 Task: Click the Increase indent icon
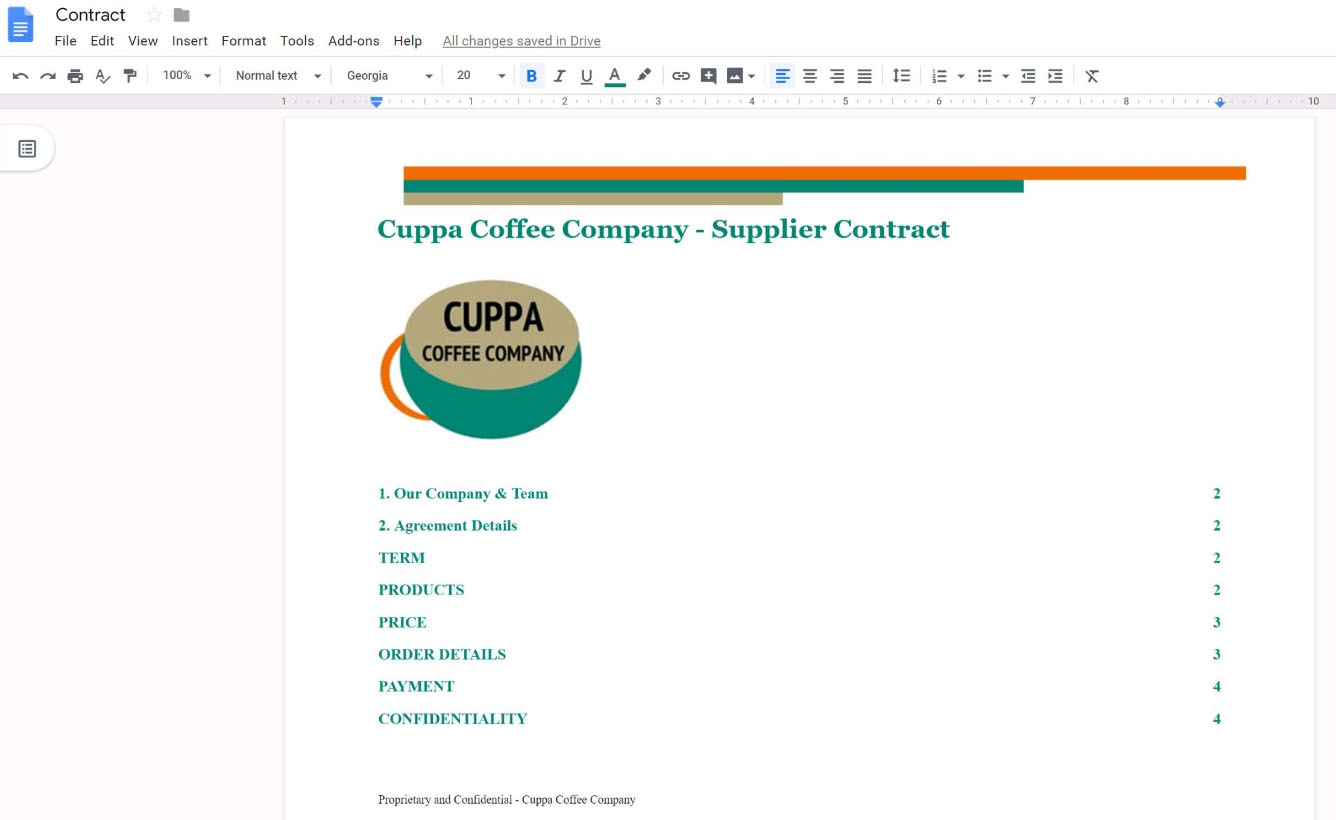tap(1055, 76)
